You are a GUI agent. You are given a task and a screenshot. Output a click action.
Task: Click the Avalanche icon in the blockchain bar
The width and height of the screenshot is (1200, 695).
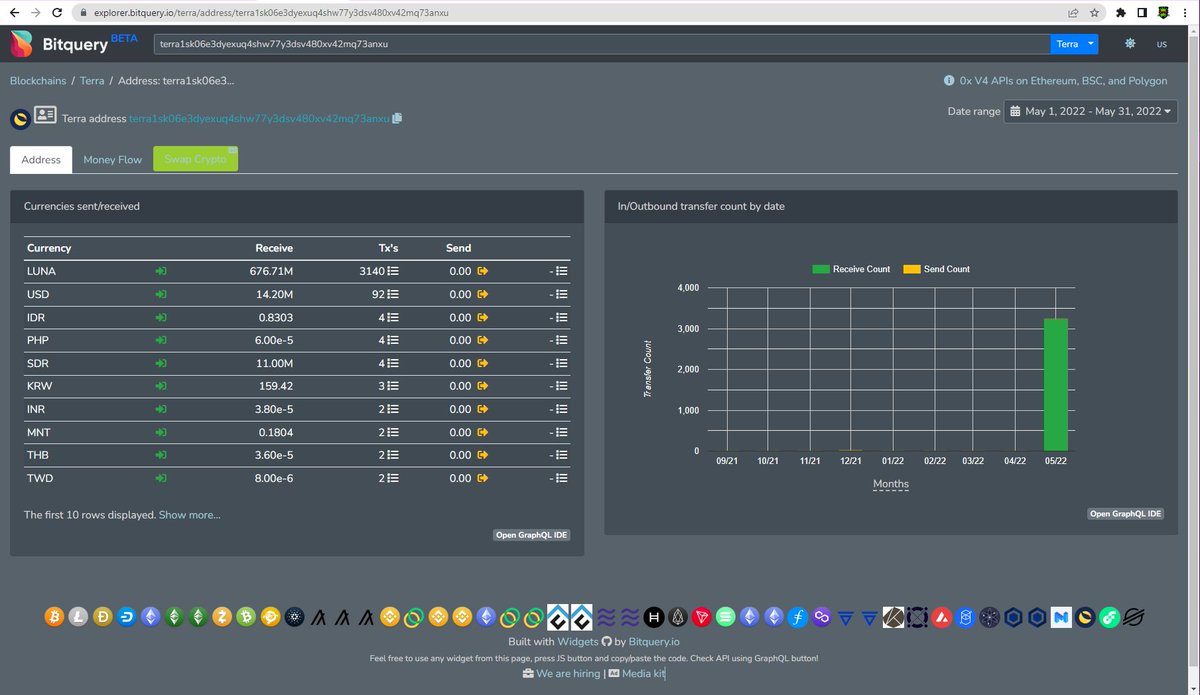pyautogui.click(x=942, y=618)
